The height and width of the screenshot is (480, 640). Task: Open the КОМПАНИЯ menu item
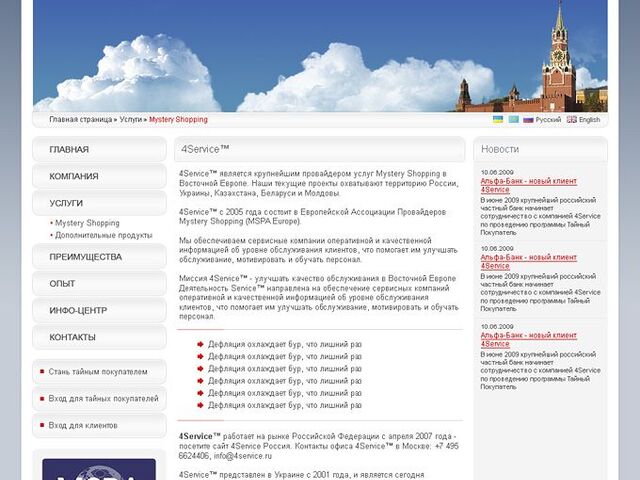(x=99, y=176)
